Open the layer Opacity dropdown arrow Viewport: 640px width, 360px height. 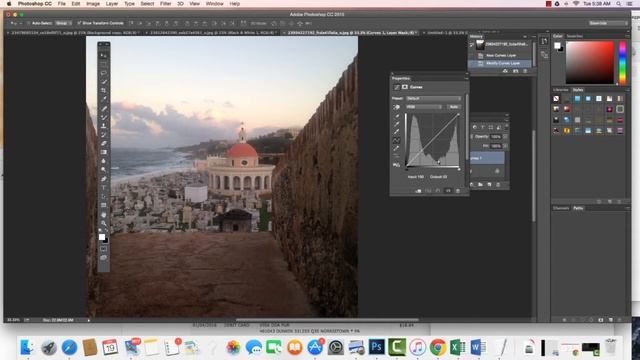coord(505,137)
